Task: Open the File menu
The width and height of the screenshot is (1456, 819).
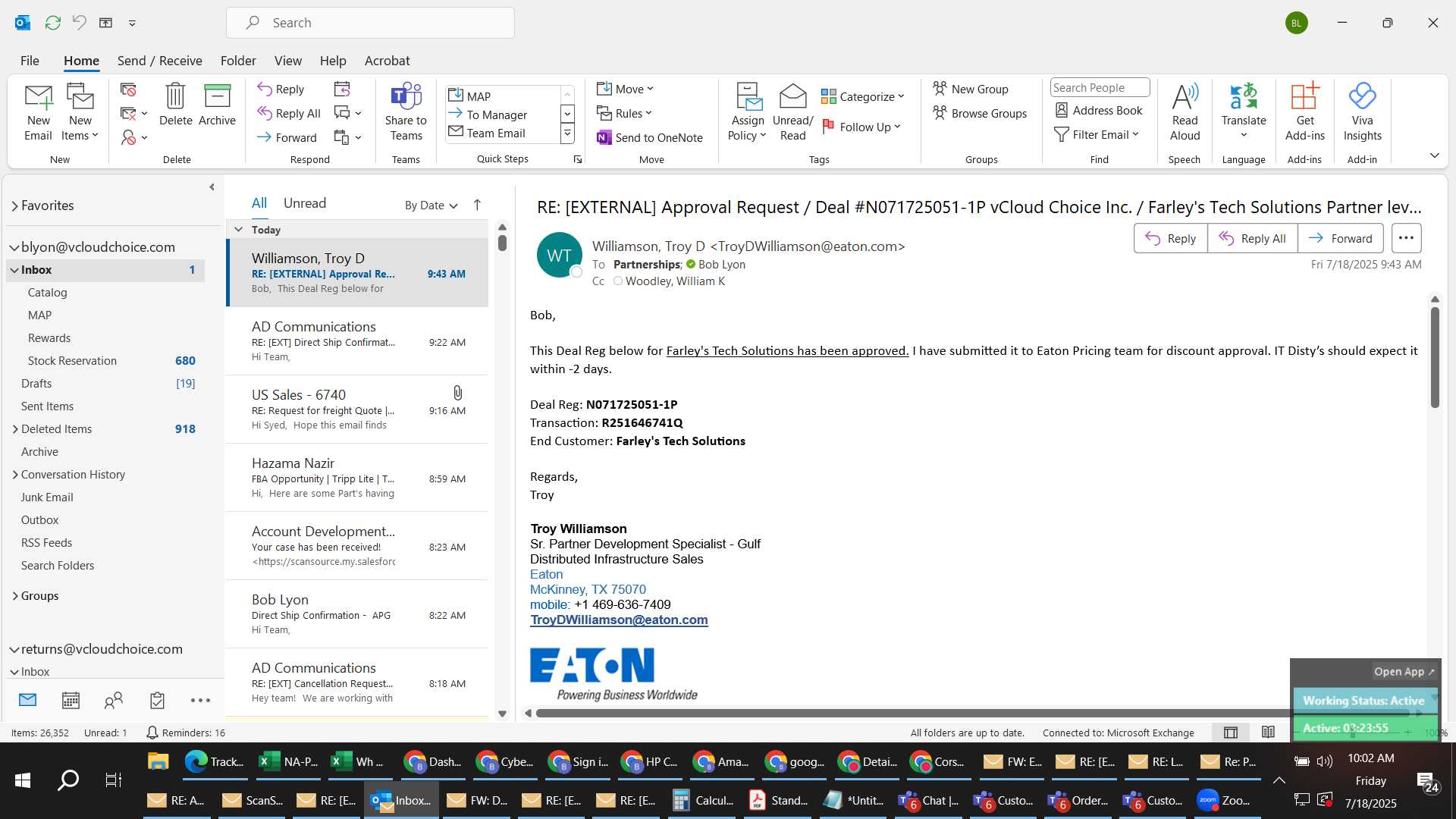Action: point(30,61)
